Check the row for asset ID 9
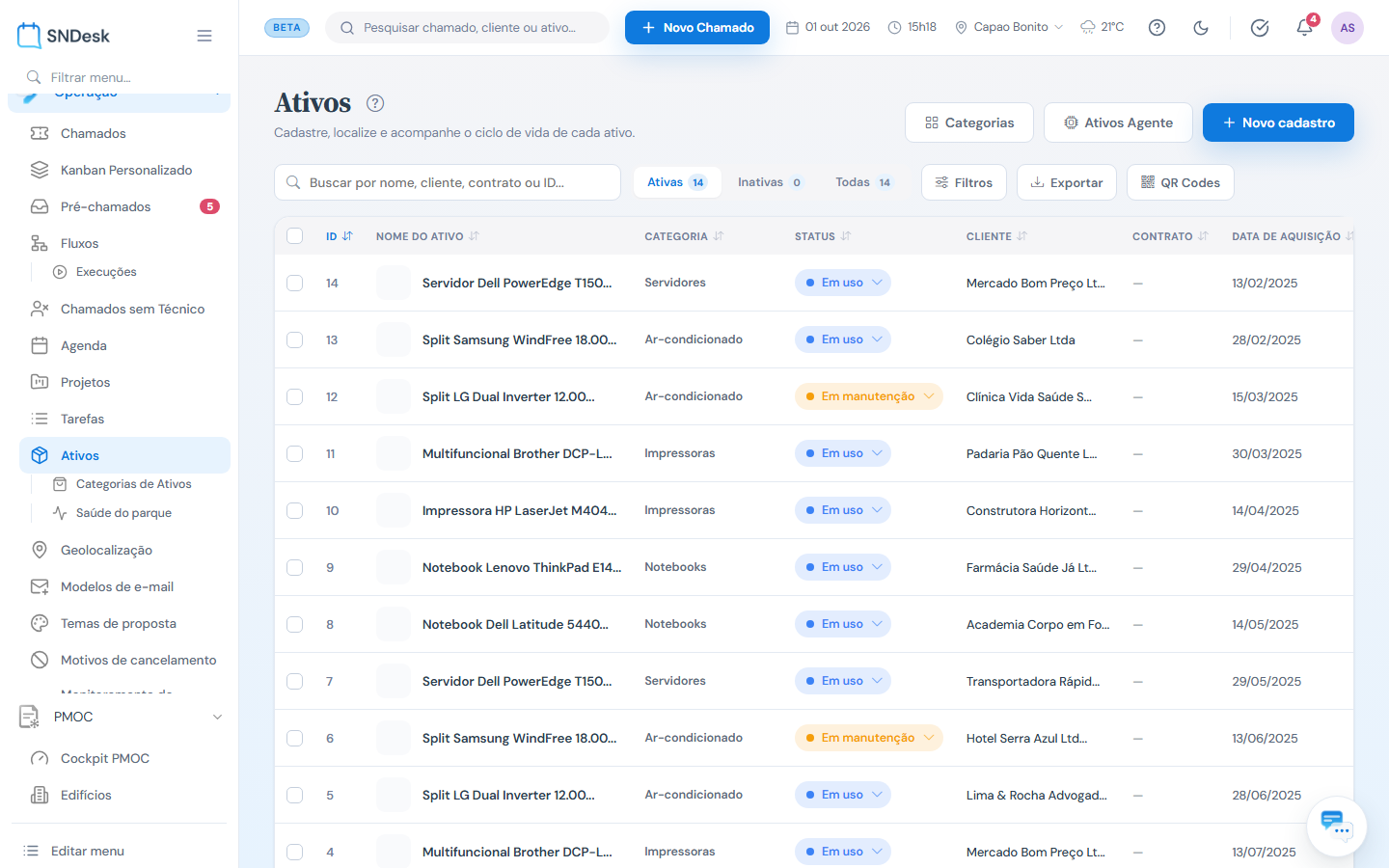Viewport: 1389px width, 868px height. 295,567
